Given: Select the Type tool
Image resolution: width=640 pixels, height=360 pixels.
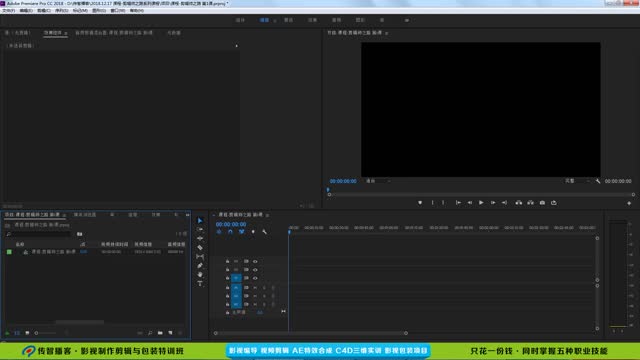Looking at the screenshot, I should tap(200, 283).
